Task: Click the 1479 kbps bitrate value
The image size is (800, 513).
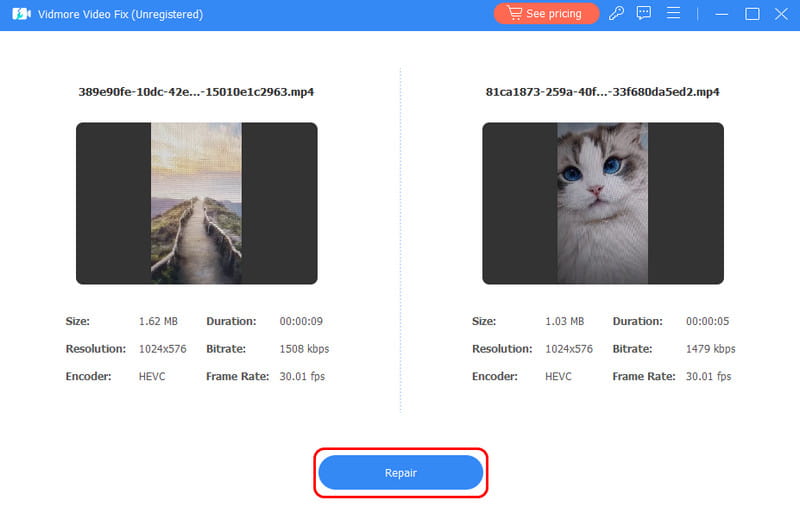Action: pos(710,349)
